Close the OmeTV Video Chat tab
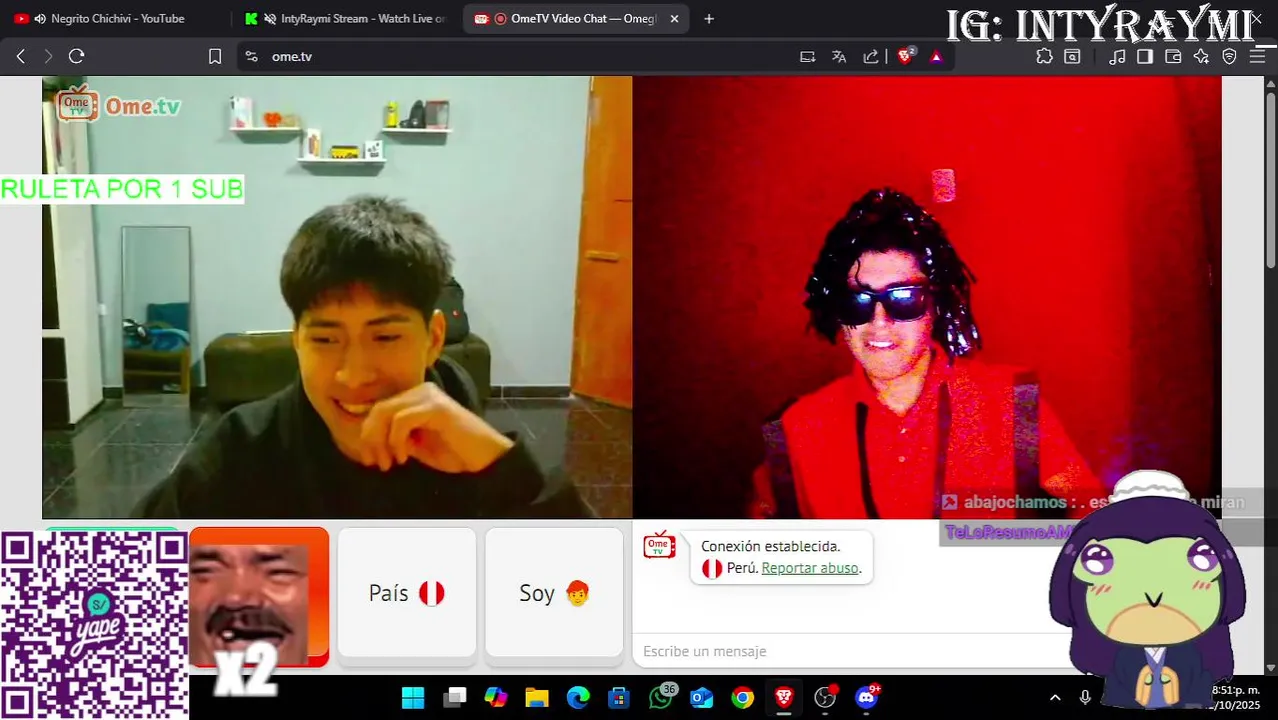Screen dimensions: 1278x720 675,18
